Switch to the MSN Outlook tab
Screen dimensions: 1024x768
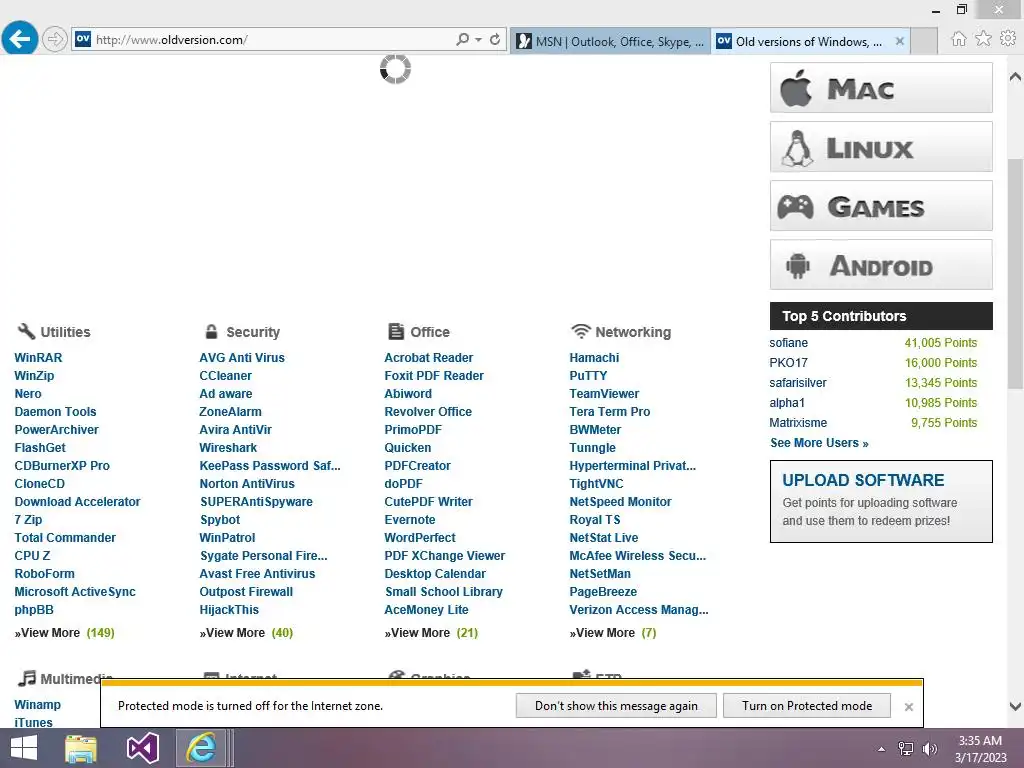point(610,41)
